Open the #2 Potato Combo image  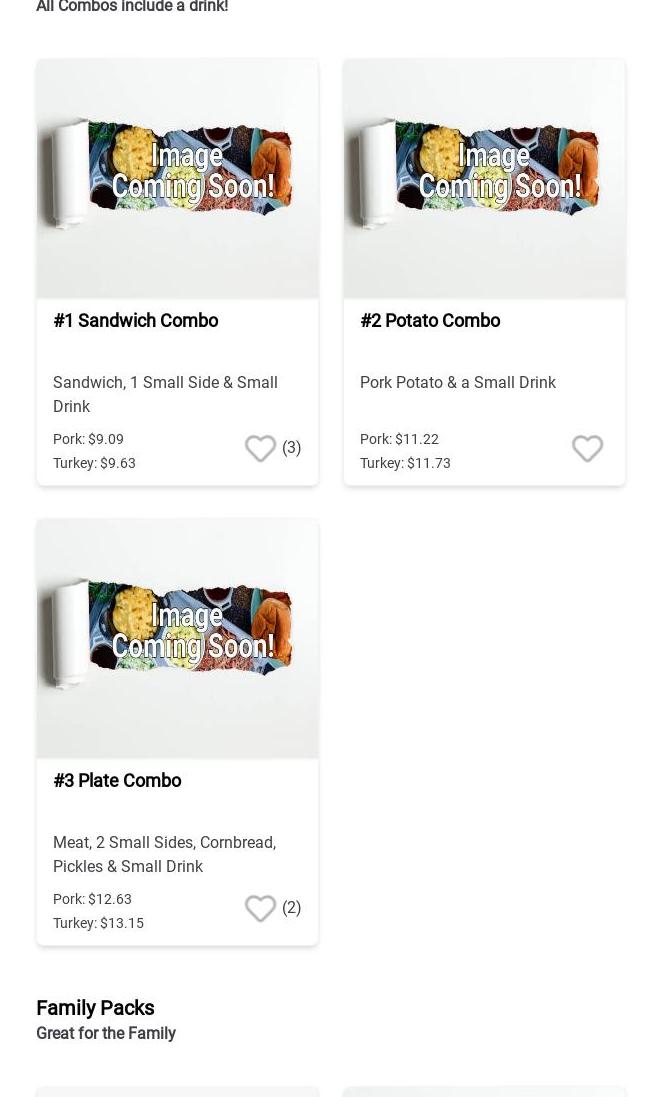pyautogui.click(x=484, y=178)
